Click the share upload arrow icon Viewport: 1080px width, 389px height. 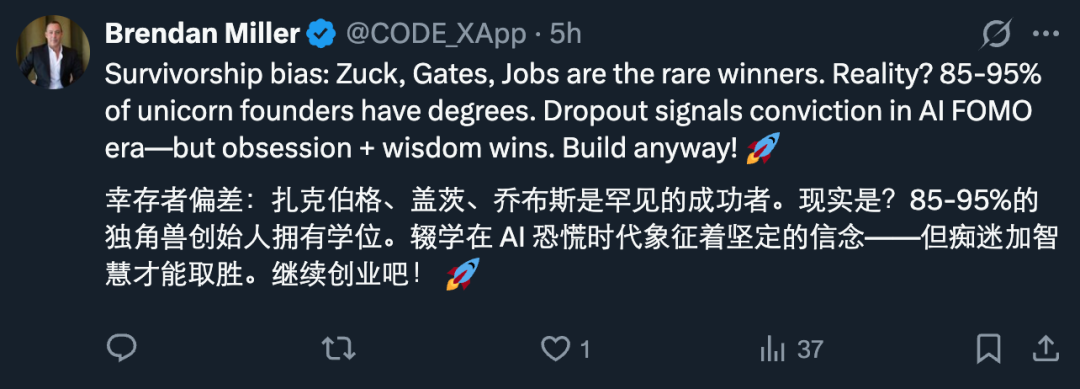[x=1044, y=349]
